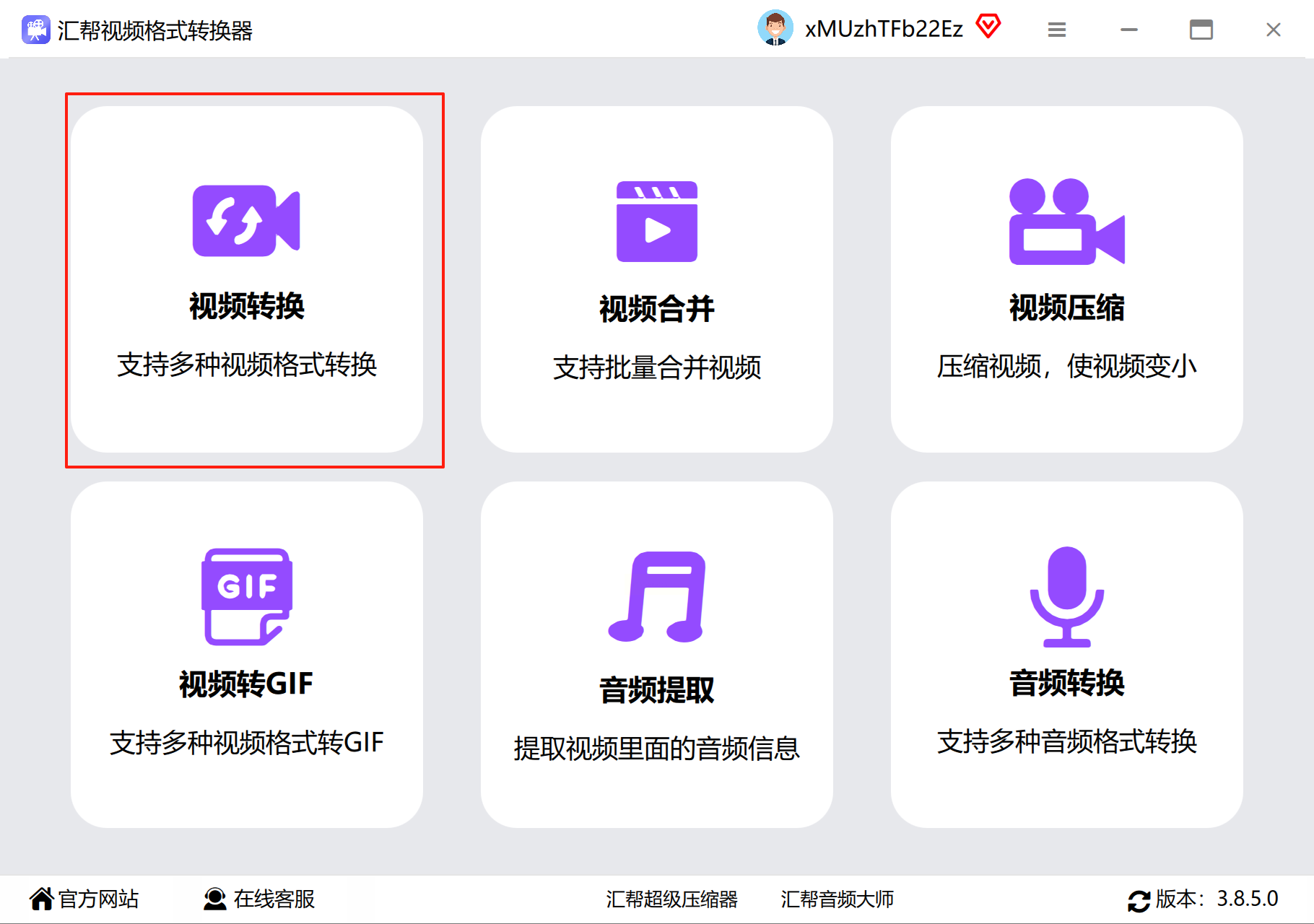Click the user avatar picture
Viewport: 1314px width, 924px height.
click(x=775, y=28)
